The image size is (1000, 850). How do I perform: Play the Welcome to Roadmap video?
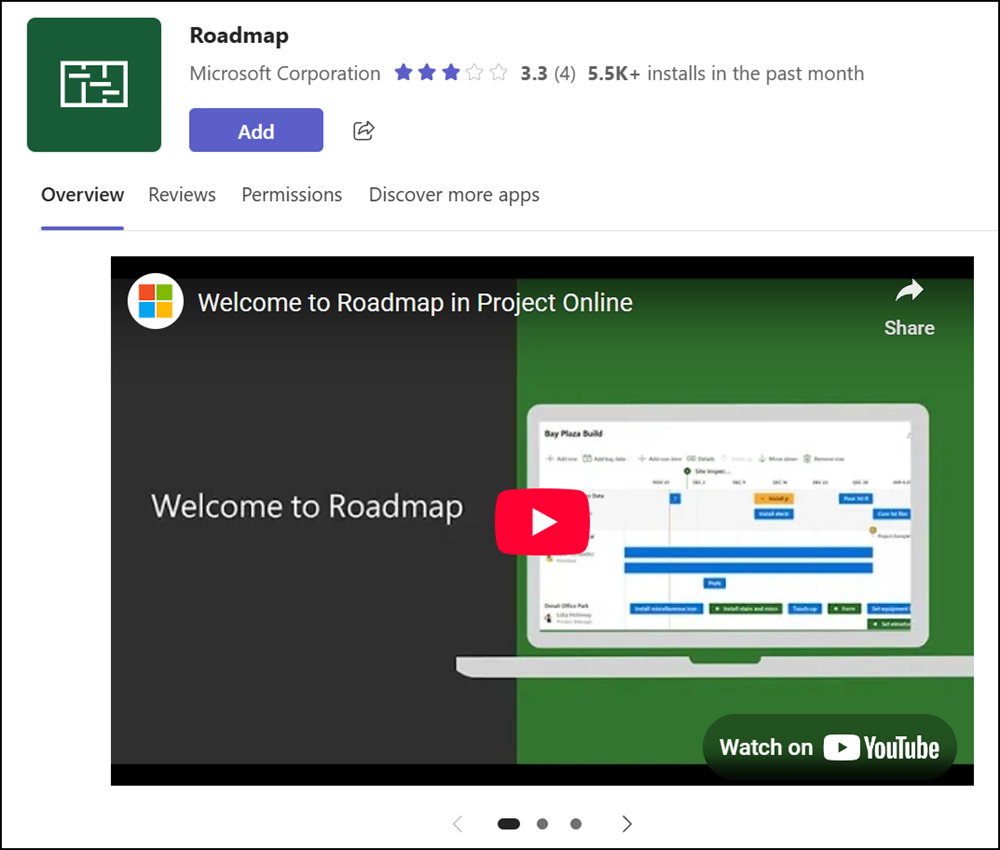(542, 521)
